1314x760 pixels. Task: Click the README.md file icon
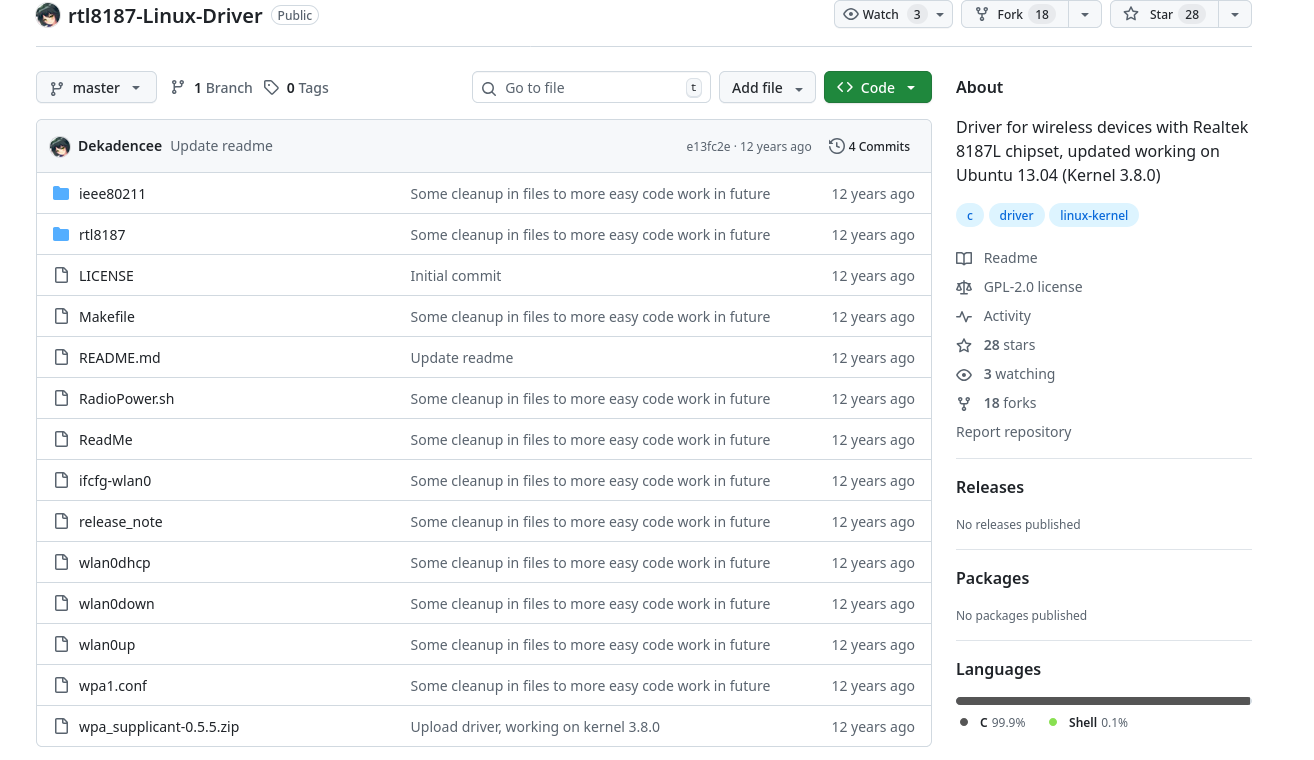pos(61,358)
